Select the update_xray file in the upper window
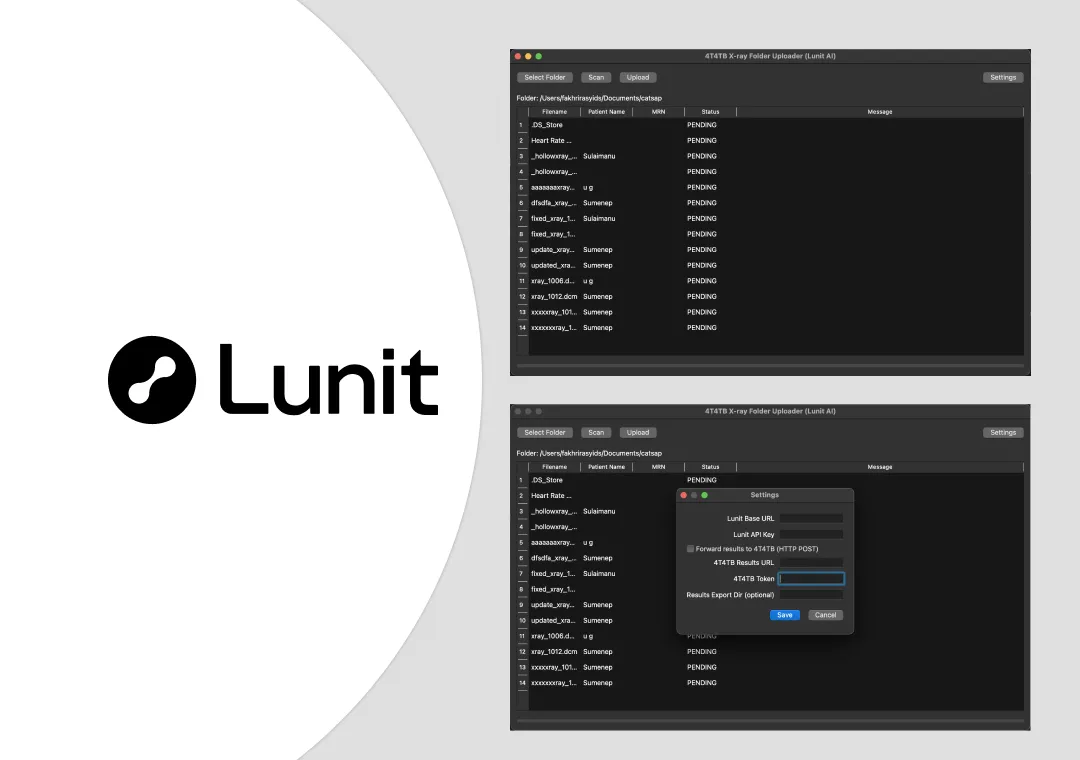 coord(770,249)
